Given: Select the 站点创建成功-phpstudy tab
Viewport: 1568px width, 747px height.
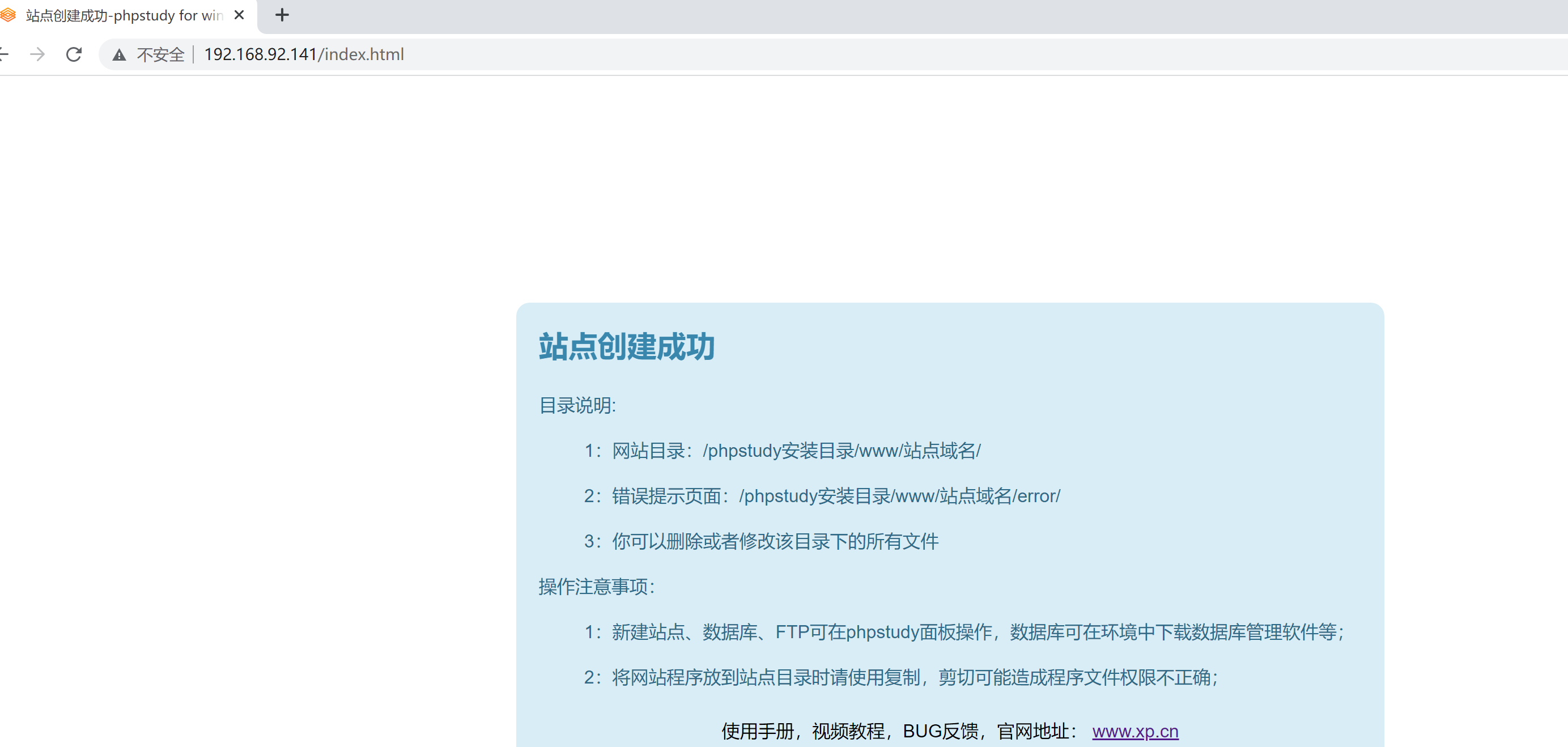Looking at the screenshot, I should 125,15.
